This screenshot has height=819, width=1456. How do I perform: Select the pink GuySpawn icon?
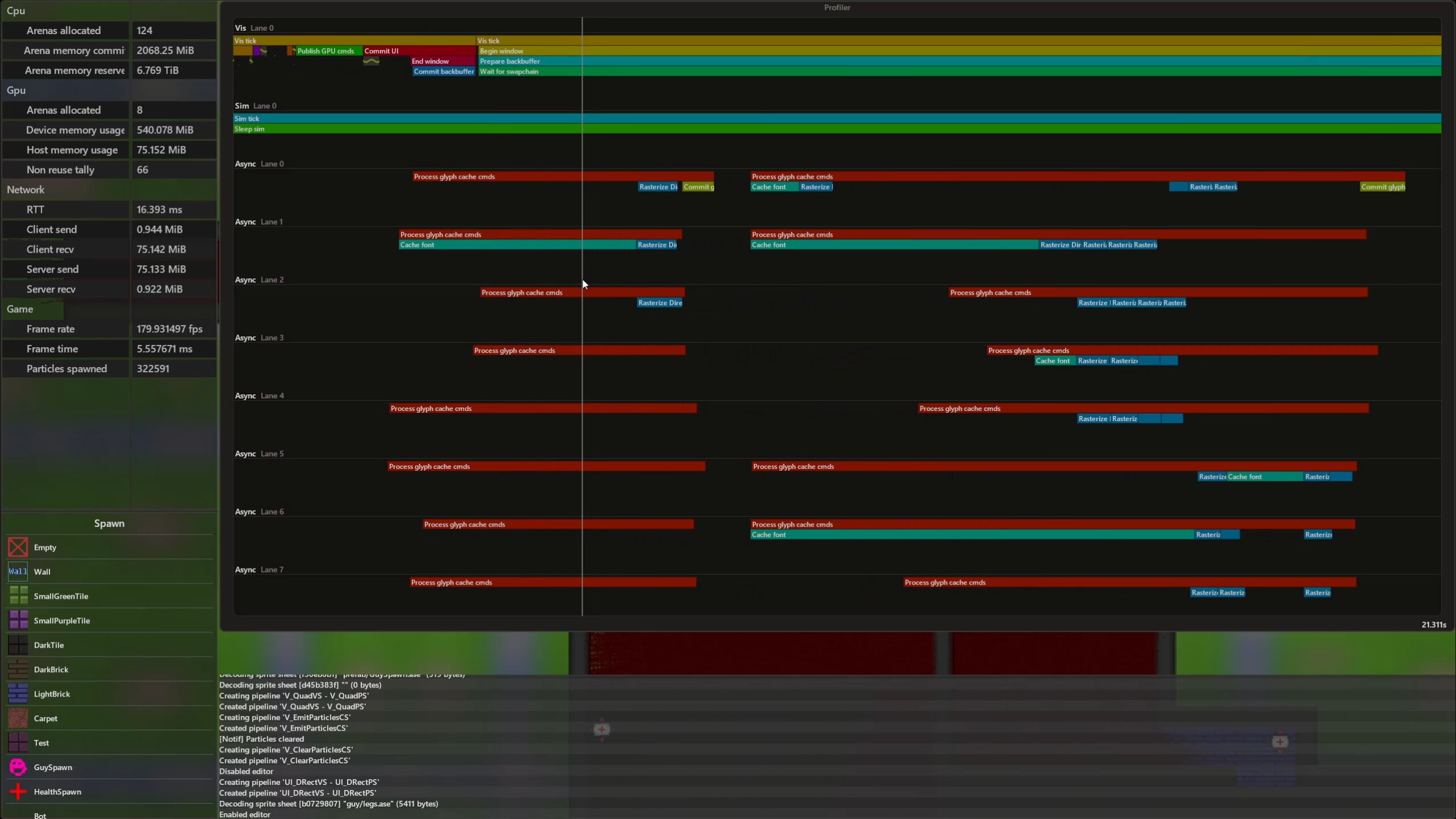point(18,767)
